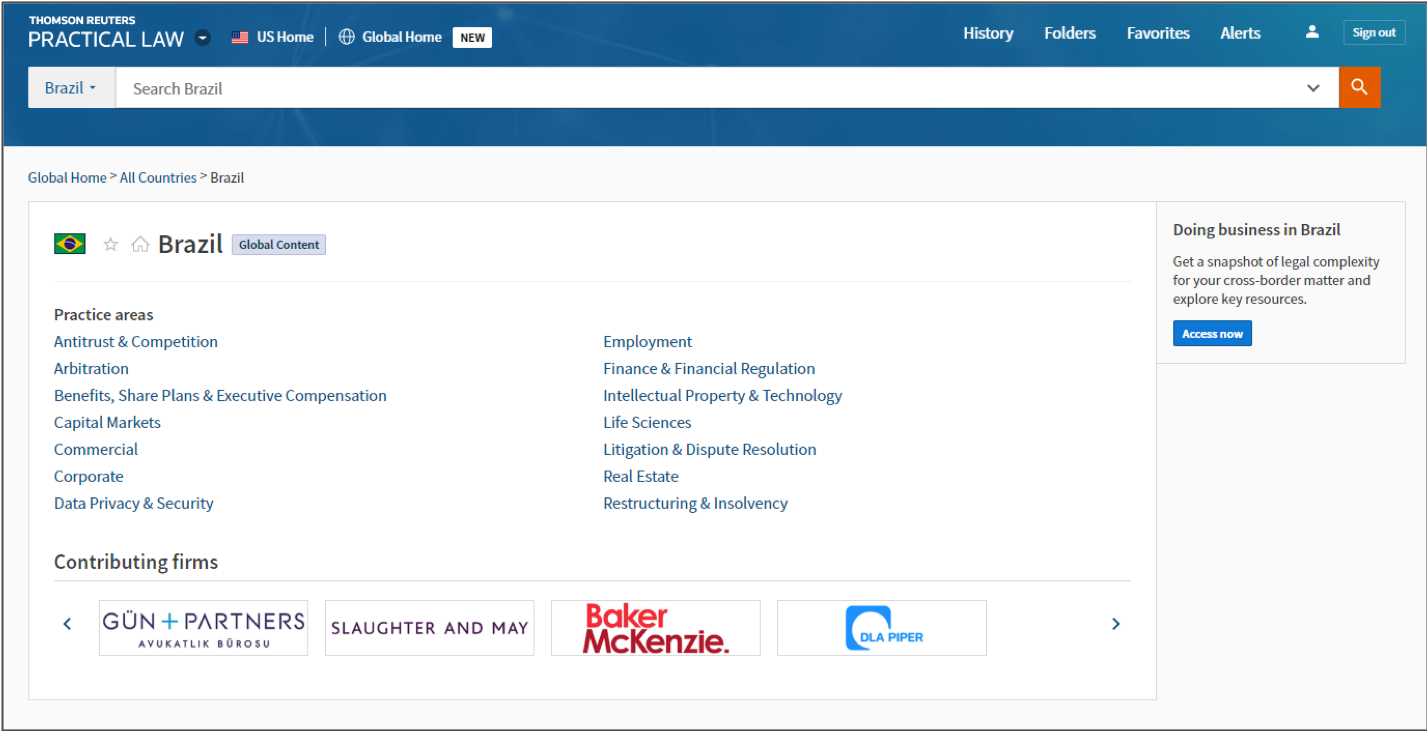Click the NEW badge in header
Image resolution: width=1427 pixels, height=731 pixels.
[473, 38]
